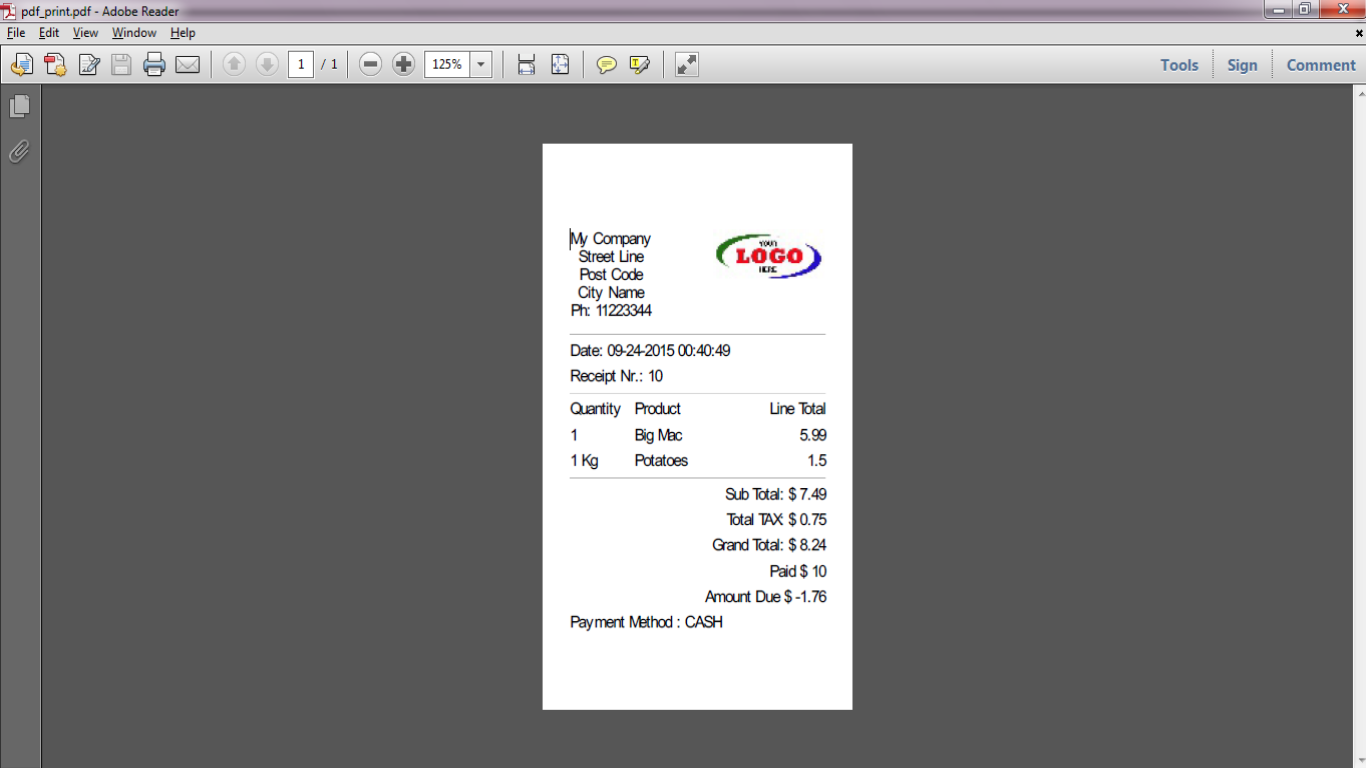Select the Highlight text tool
This screenshot has height=768, width=1366.
pos(640,65)
